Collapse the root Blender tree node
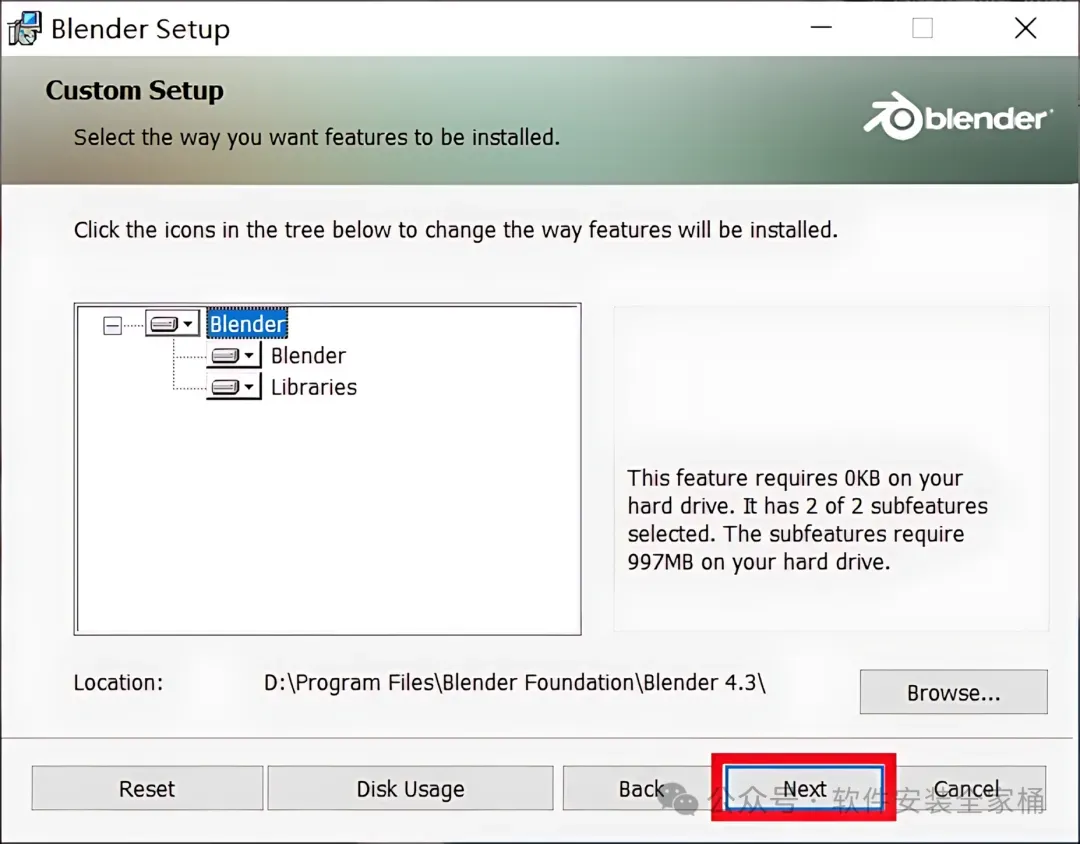This screenshot has height=844, width=1080. pos(112,325)
